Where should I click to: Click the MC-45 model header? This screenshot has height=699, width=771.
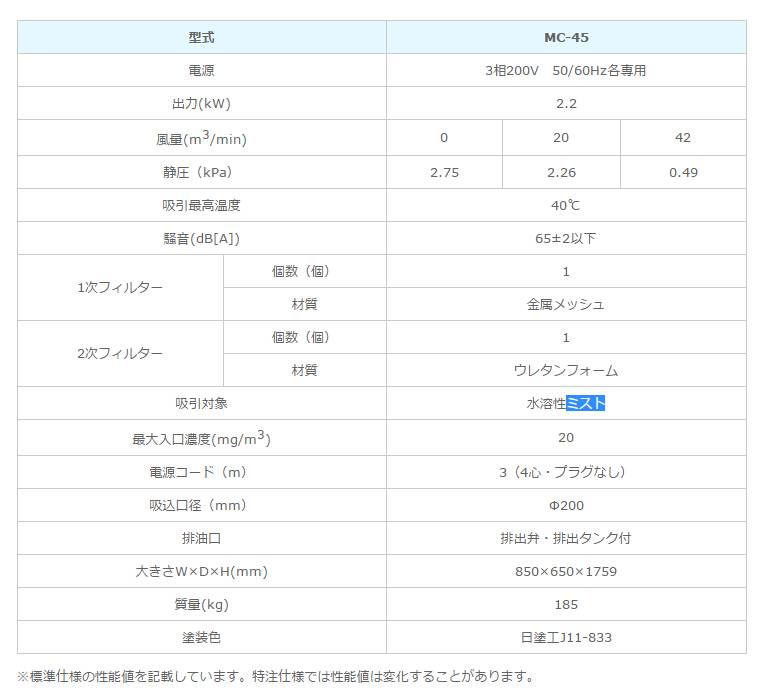566,38
